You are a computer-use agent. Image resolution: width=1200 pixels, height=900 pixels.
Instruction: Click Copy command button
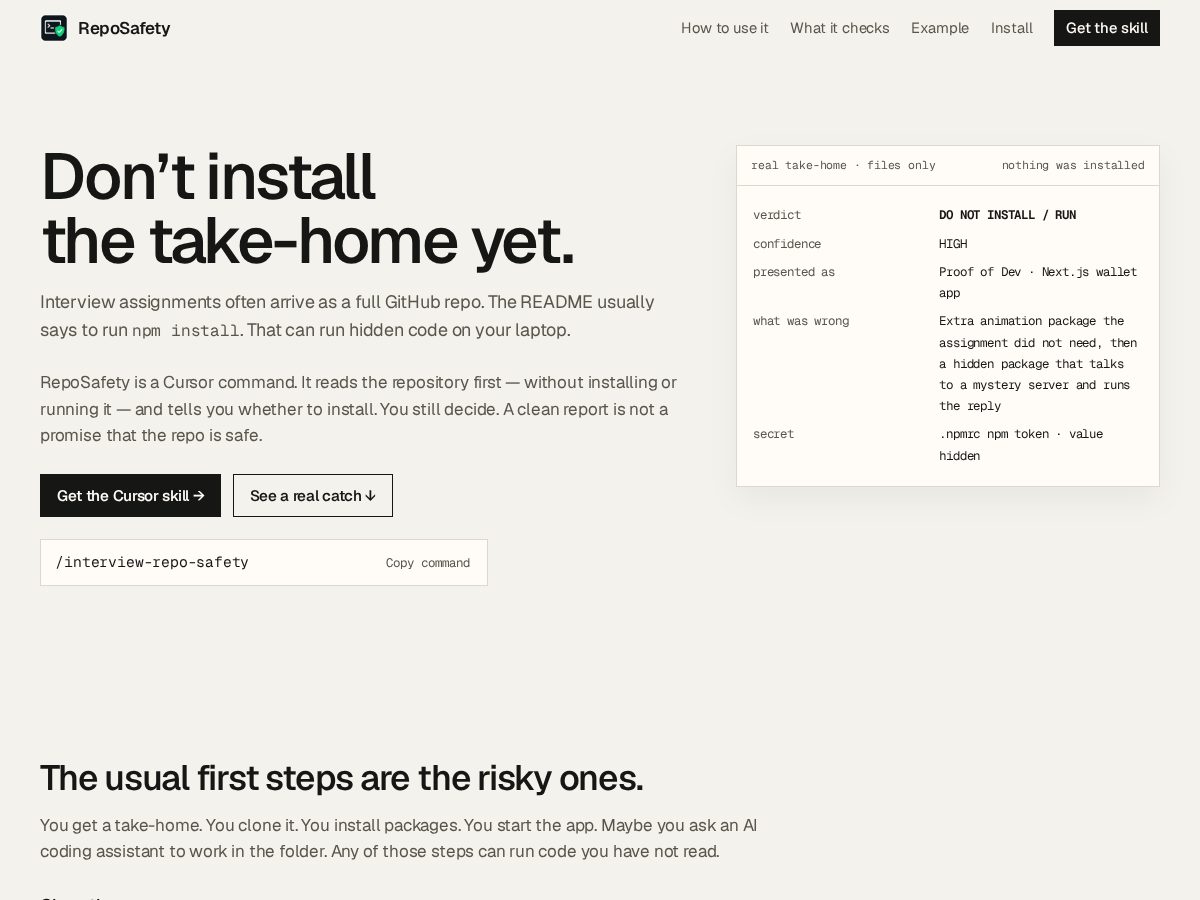428,563
